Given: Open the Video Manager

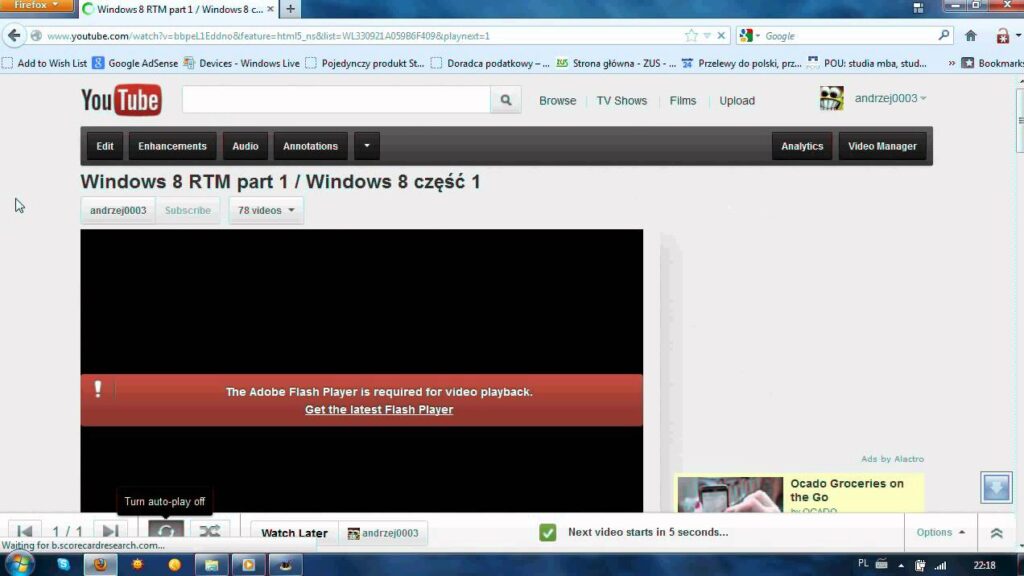Looking at the screenshot, I should 882,146.
